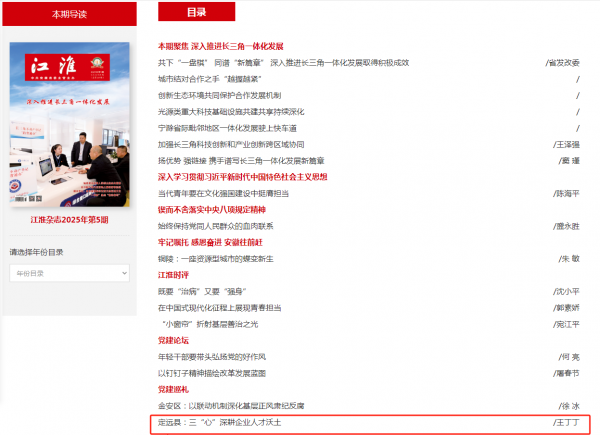Click the chevron arrow in year selector
The image size is (600, 435).
[124, 272]
